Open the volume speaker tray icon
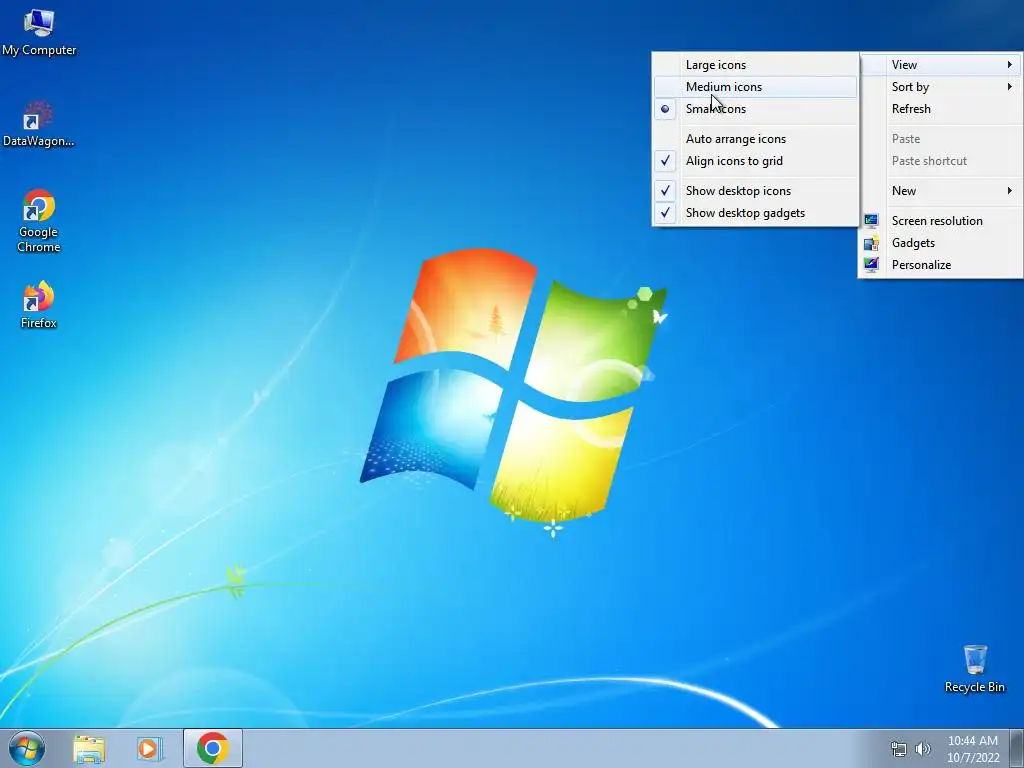This screenshot has width=1024, height=768. click(922, 749)
